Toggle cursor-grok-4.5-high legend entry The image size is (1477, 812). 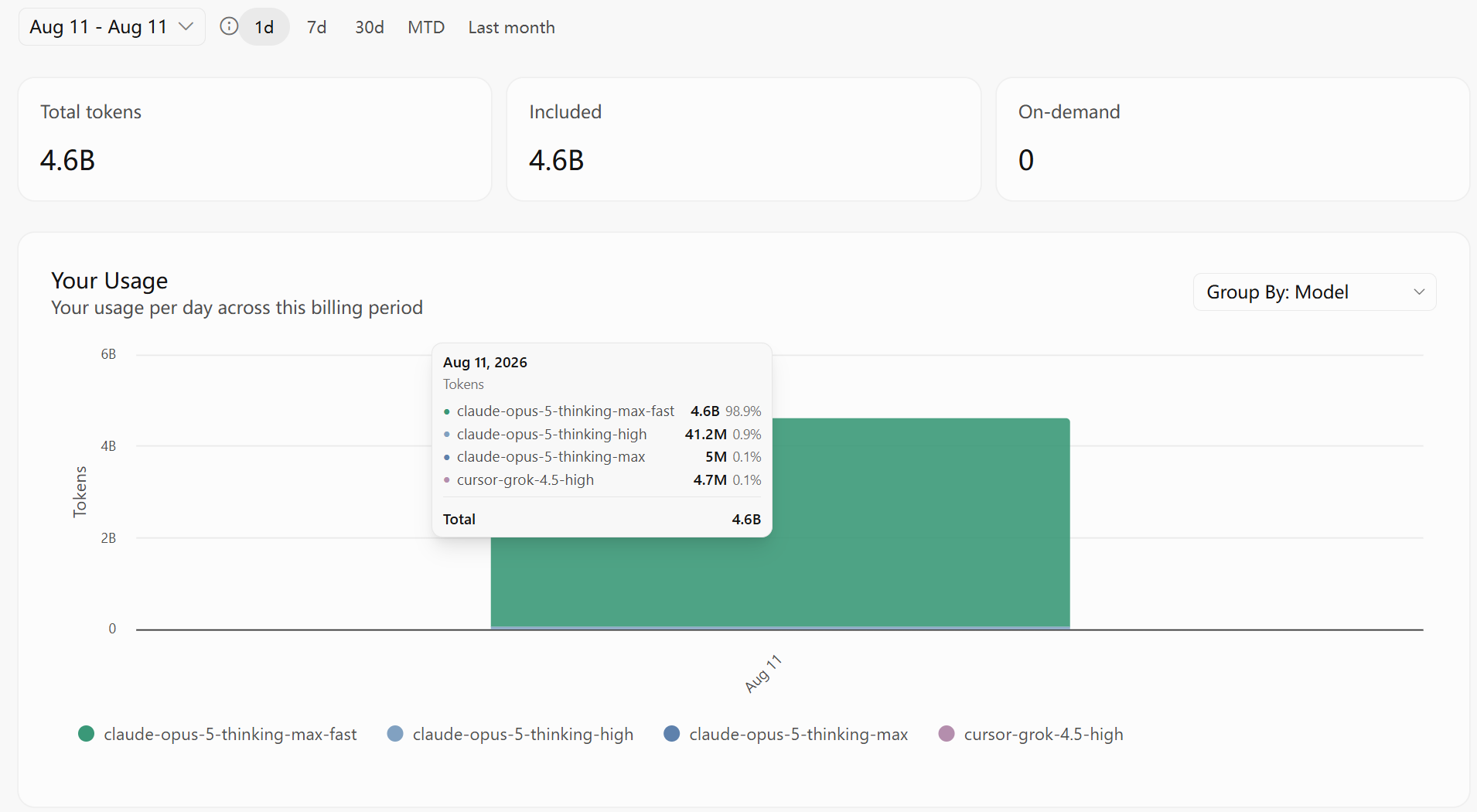coord(1031,734)
